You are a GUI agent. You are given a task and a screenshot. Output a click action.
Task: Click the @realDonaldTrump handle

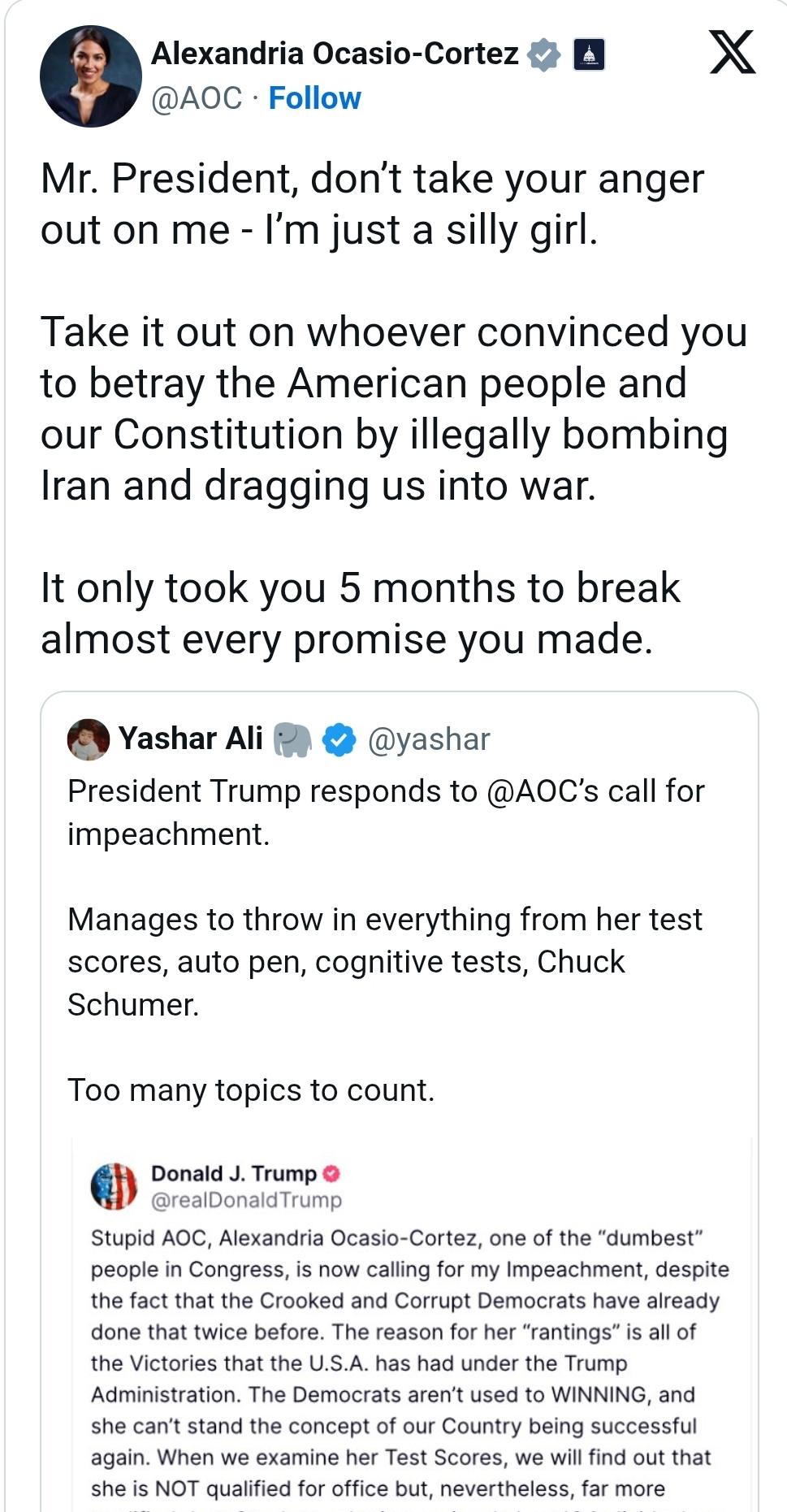point(246,1200)
